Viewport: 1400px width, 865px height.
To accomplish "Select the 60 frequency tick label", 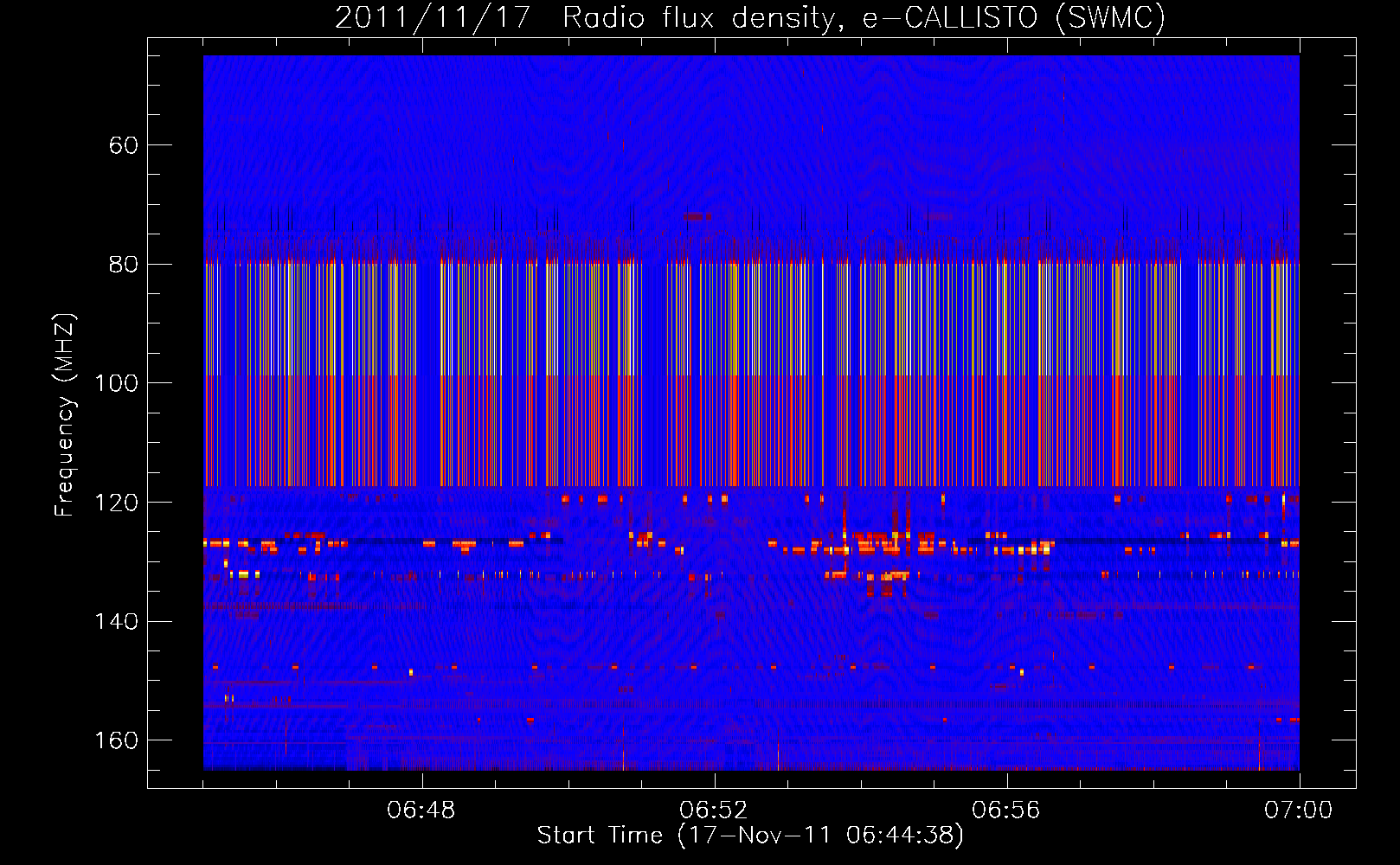I will [124, 145].
